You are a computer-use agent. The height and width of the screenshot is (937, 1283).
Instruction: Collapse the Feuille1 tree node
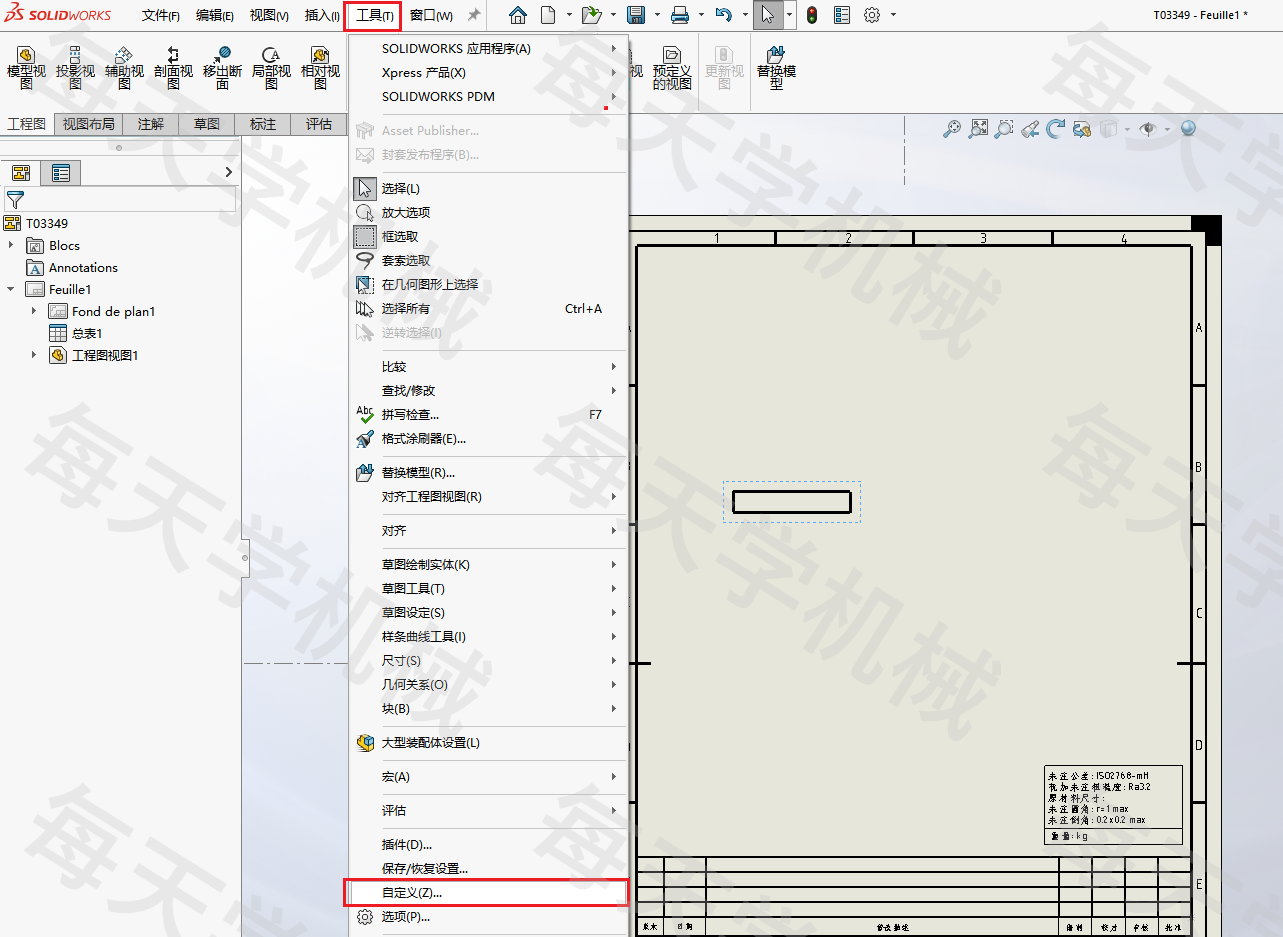(x=11, y=289)
